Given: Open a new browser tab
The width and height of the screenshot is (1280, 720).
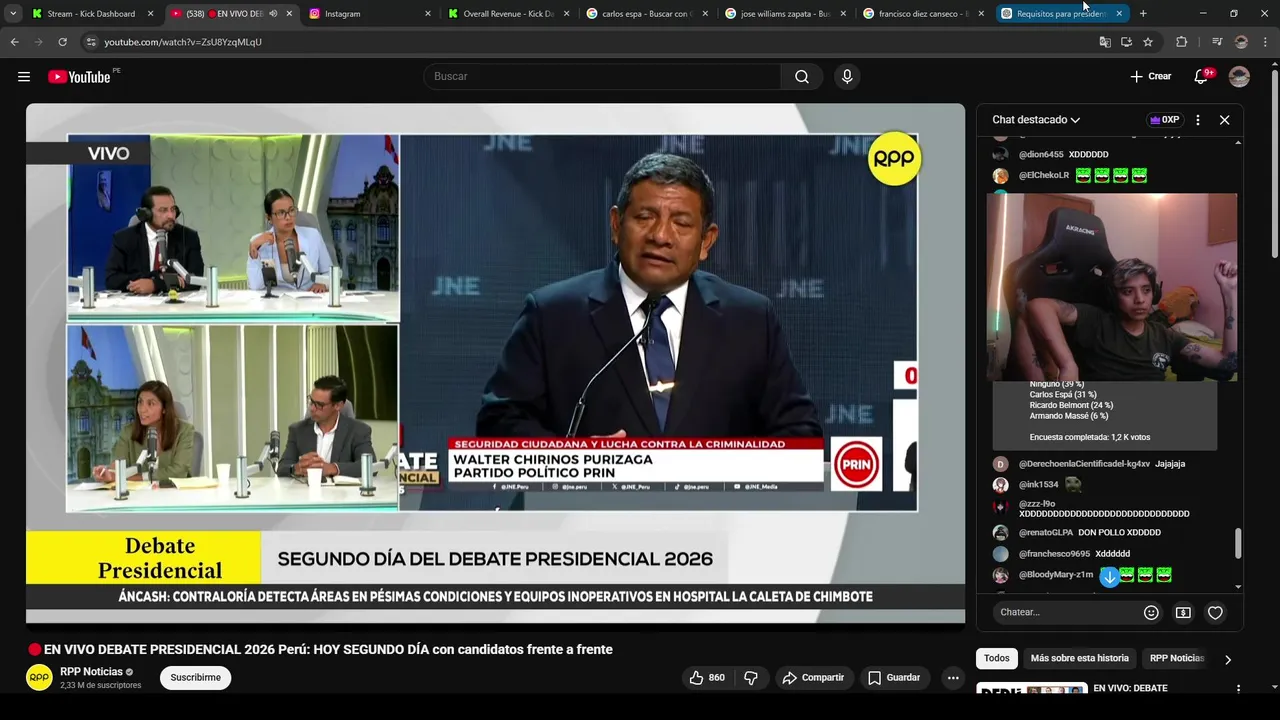Looking at the screenshot, I should pyautogui.click(x=1143, y=14).
